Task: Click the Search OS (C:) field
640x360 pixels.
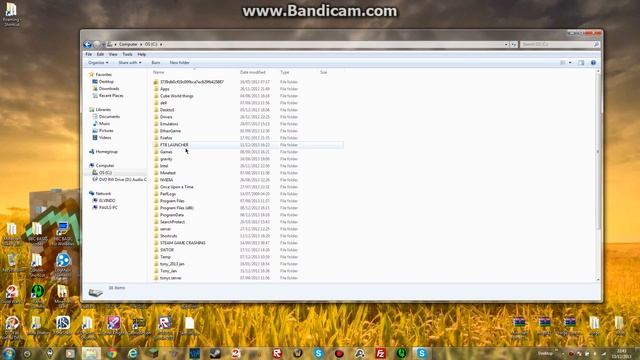Action: (559, 44)
